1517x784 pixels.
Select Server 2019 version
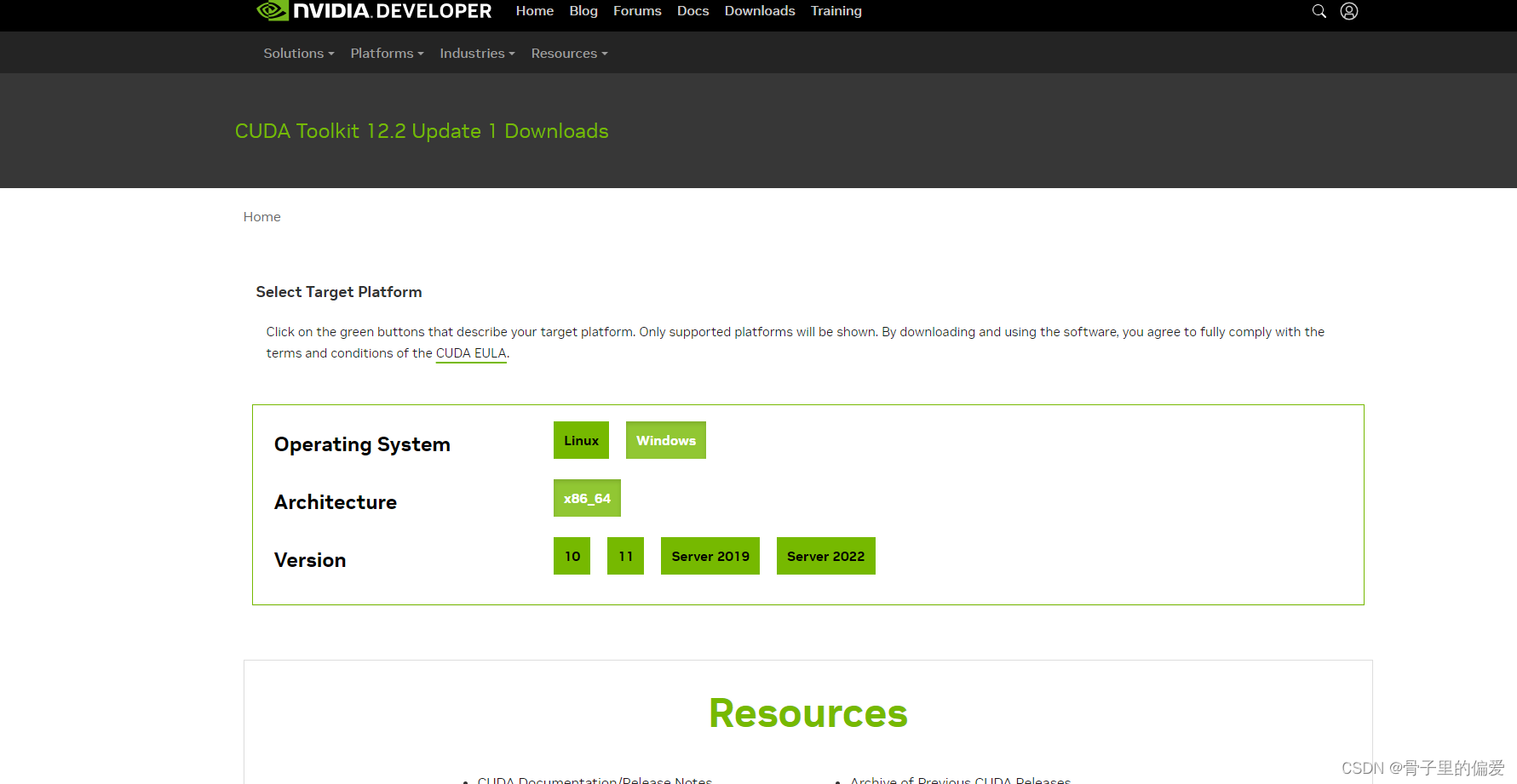coord(710,556)
